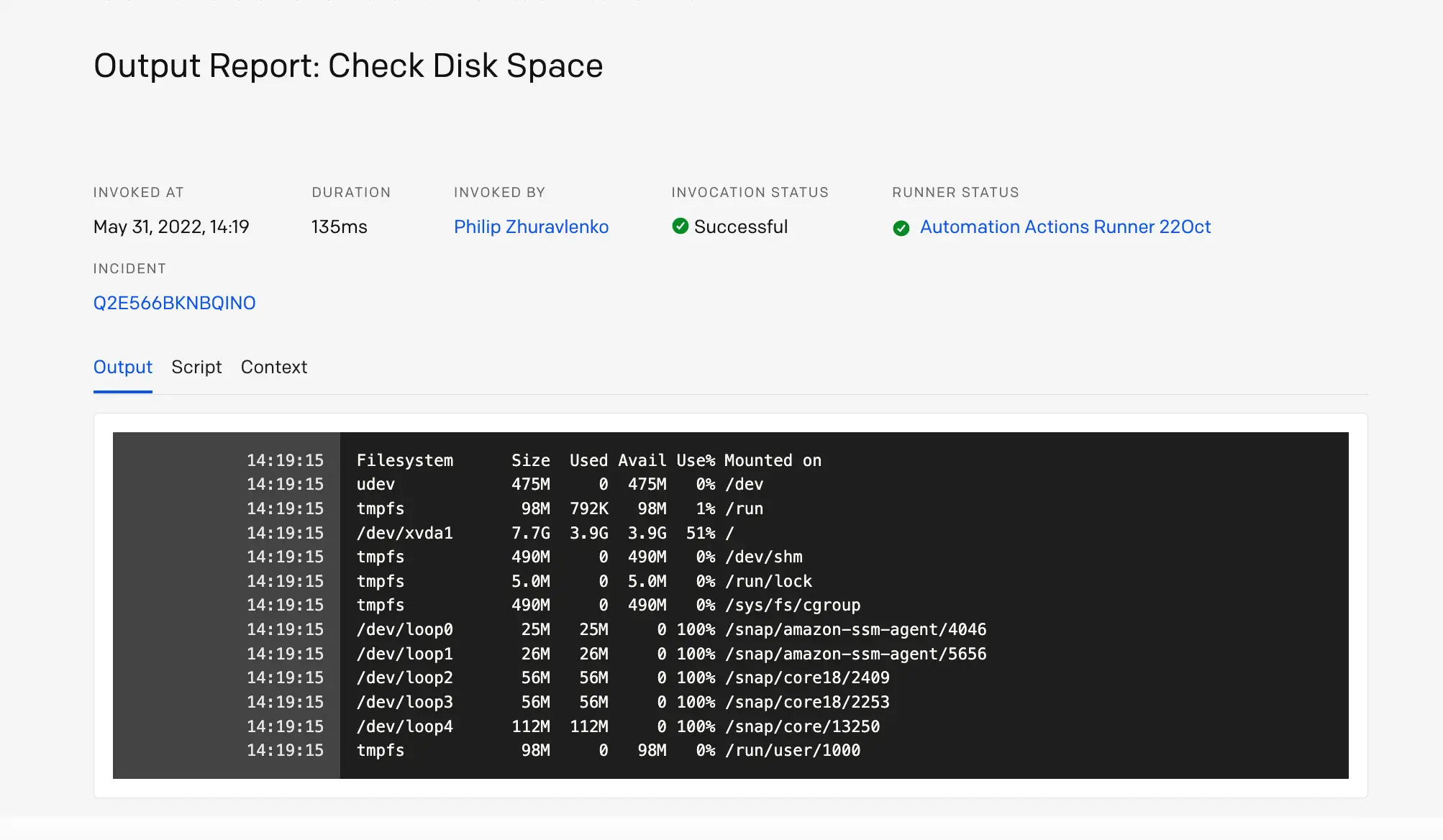Click the Successful invocation status text
Viewport: 1443px width, 840px height.
pos(740,227)
